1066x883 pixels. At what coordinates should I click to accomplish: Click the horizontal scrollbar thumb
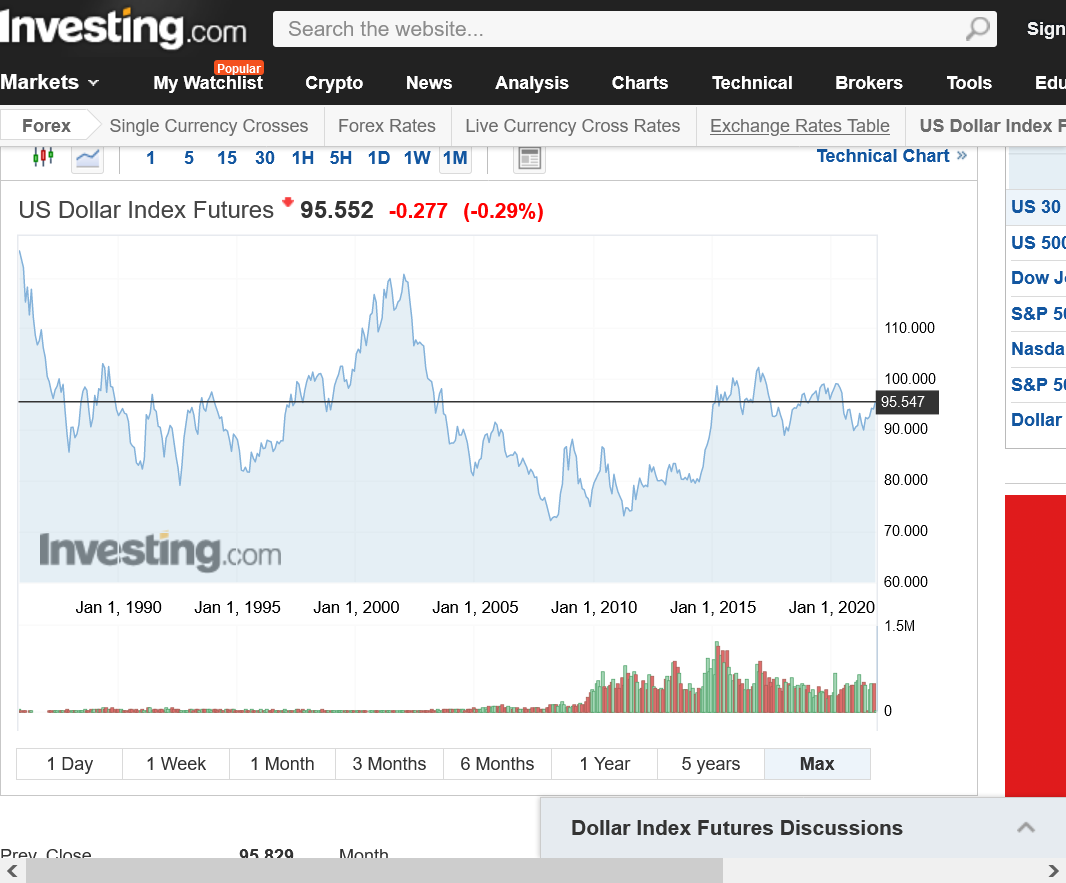(x=375, y=871)
